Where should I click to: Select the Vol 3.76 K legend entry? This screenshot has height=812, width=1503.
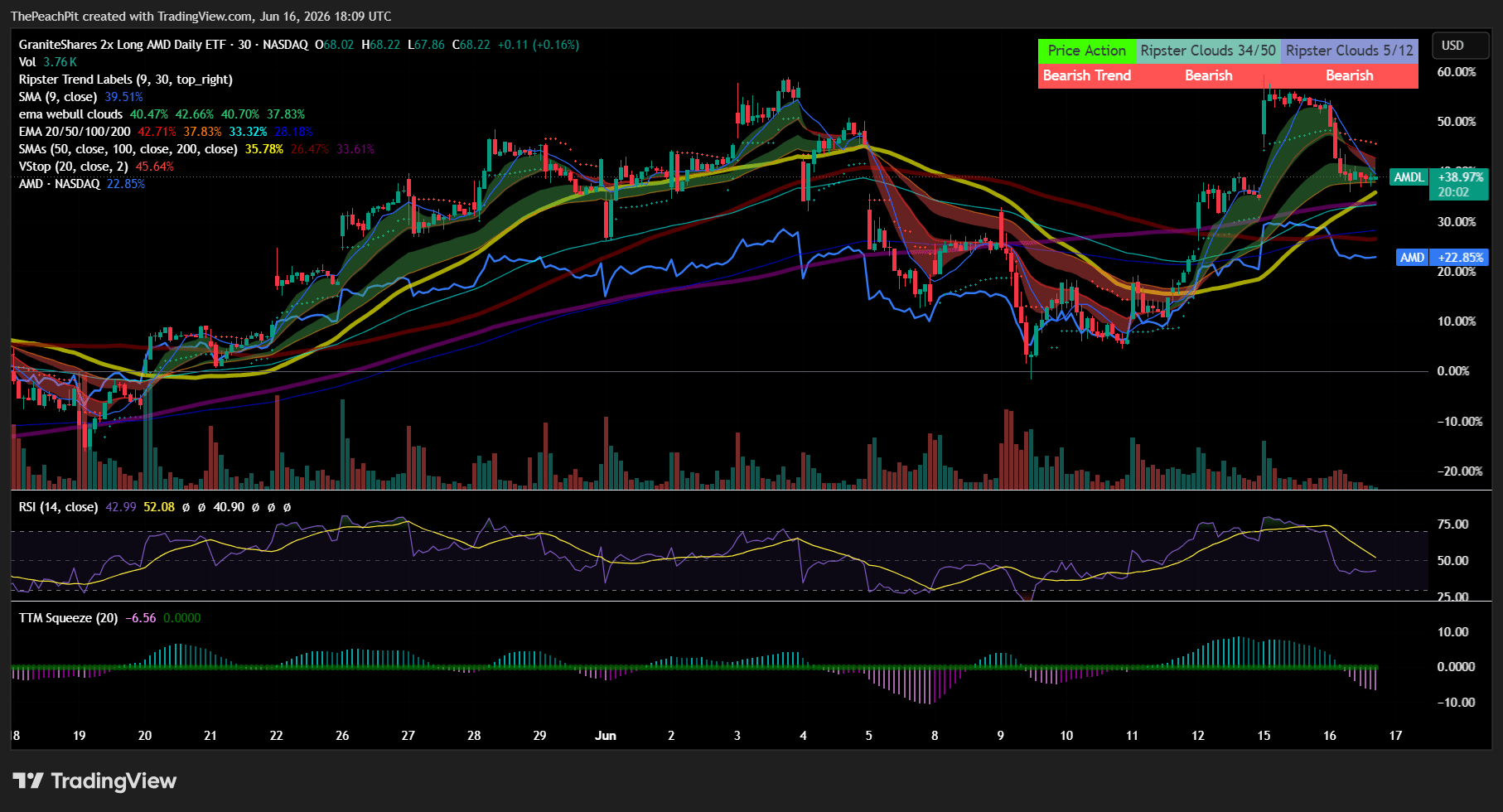pos(48,62)
